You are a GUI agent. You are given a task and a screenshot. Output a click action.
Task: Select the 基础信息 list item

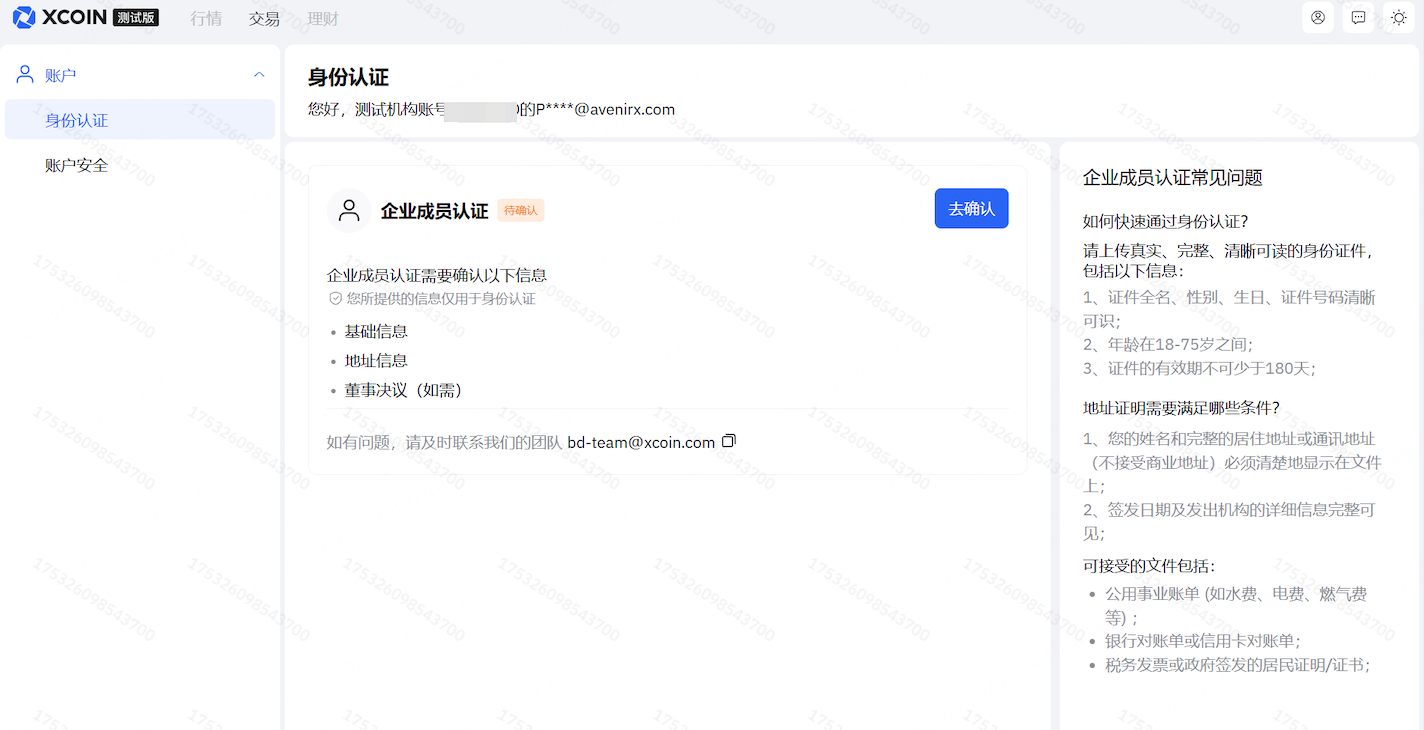click(x=376, y=331)
